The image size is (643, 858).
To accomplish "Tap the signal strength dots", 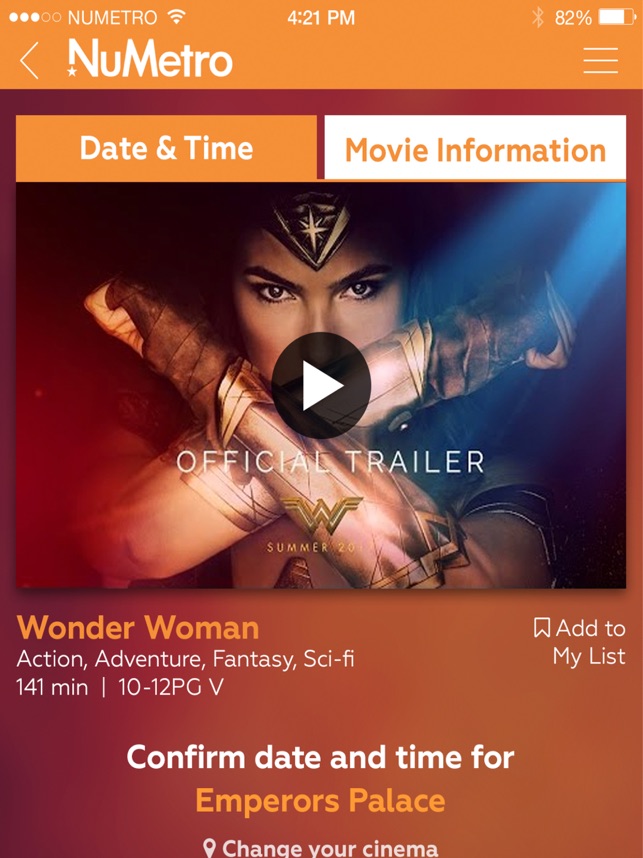I will 34,18.
